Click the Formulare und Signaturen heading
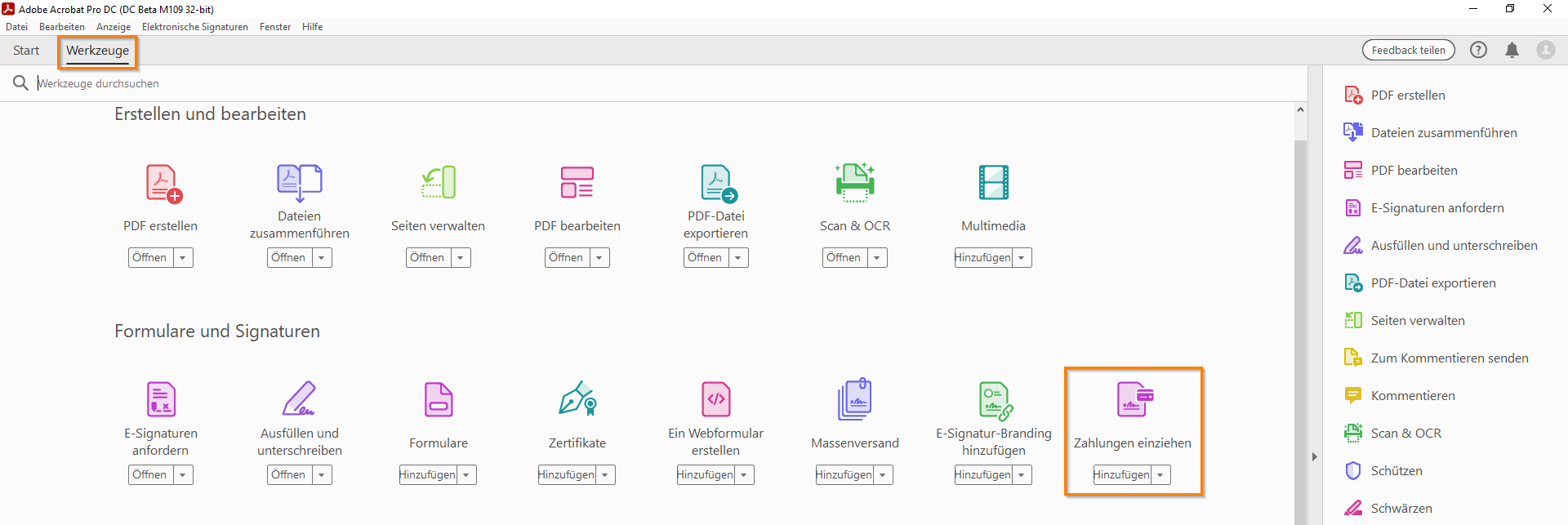This screenshot has height=525, width=1568. pos(217,331)
